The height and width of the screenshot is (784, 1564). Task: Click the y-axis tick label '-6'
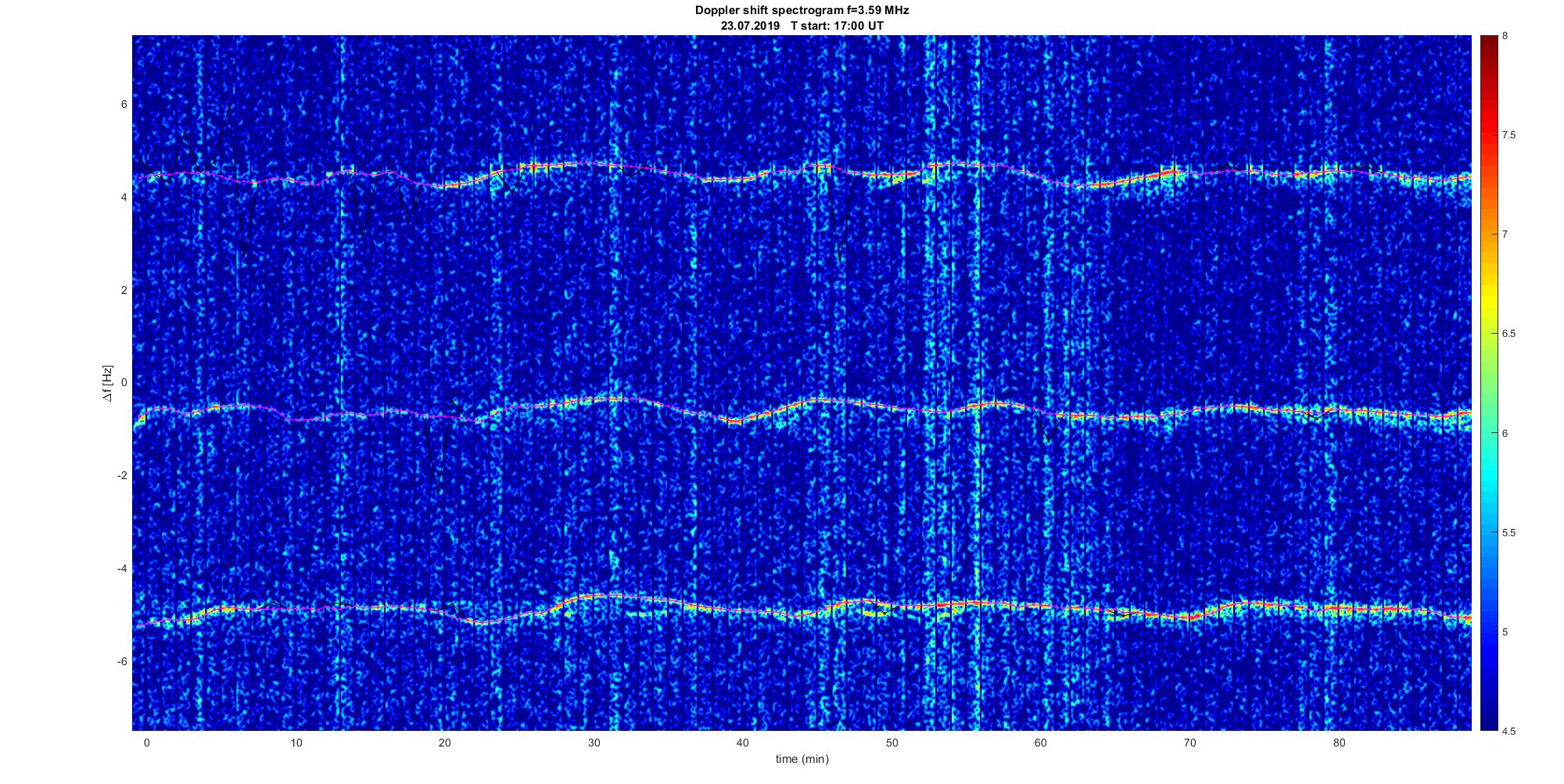[x=122, y=662]
